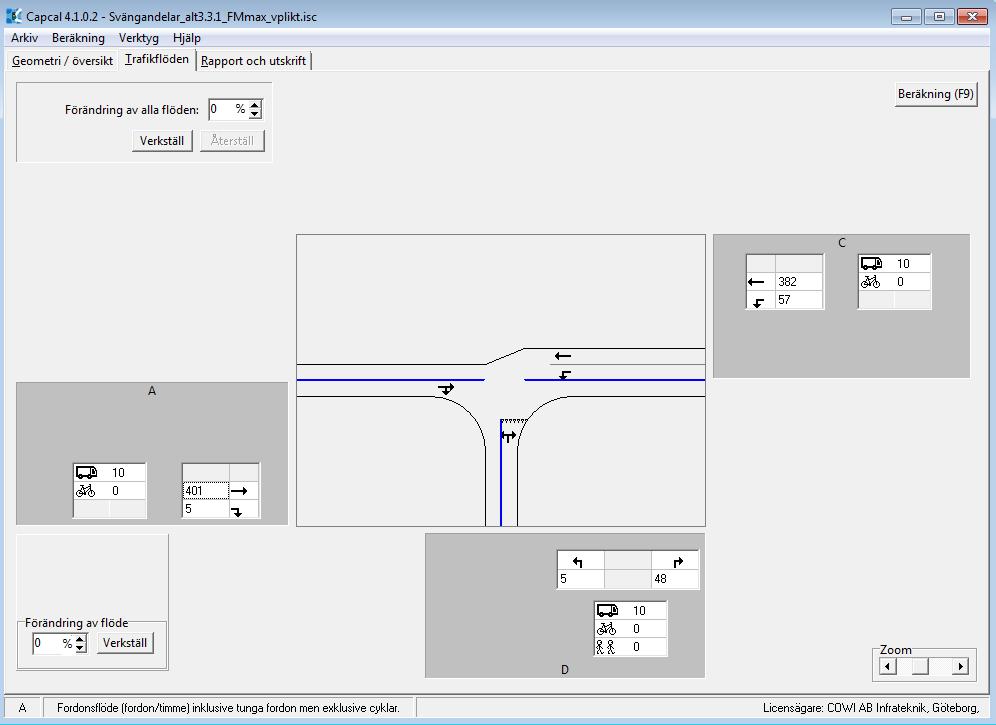Click leg A heavy vehicle truck icon
This screenshot has width=996, height=725.
pos(86,472)
